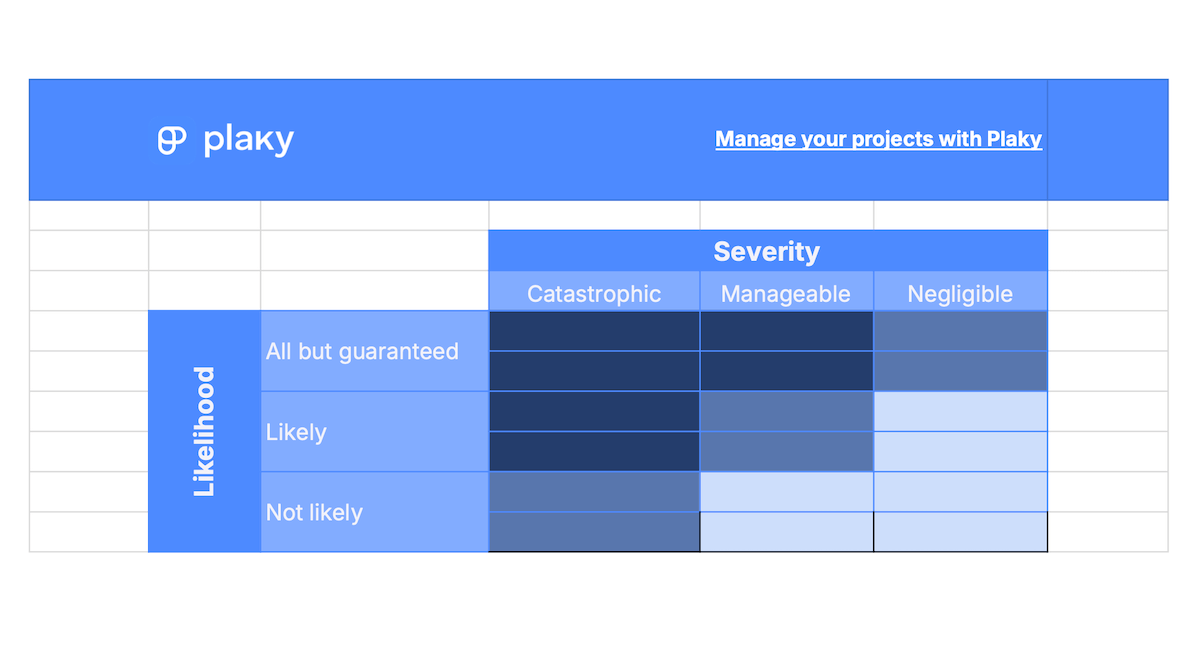Click top Manageable cell in the Likely row
This screenshot has width=1200, height=664.
[786, 411]
